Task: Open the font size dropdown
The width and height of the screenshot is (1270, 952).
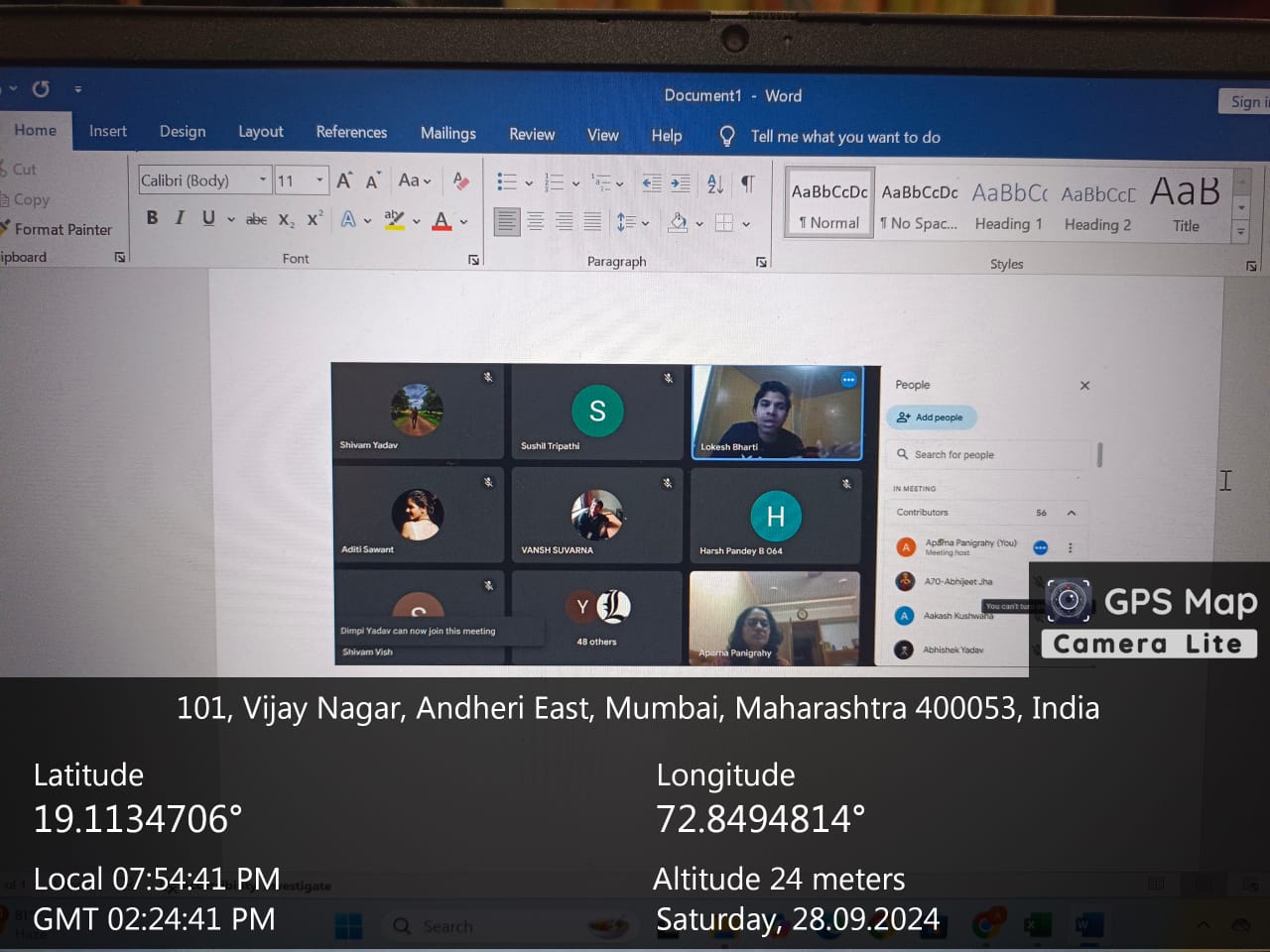Action: [x=319, y=179]
